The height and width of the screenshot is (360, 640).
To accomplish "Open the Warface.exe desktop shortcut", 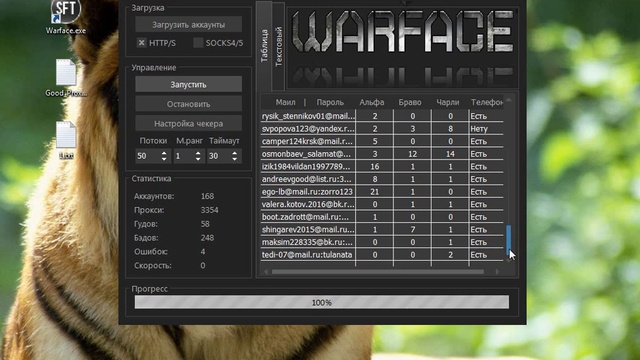I will (x=66, y=17).
